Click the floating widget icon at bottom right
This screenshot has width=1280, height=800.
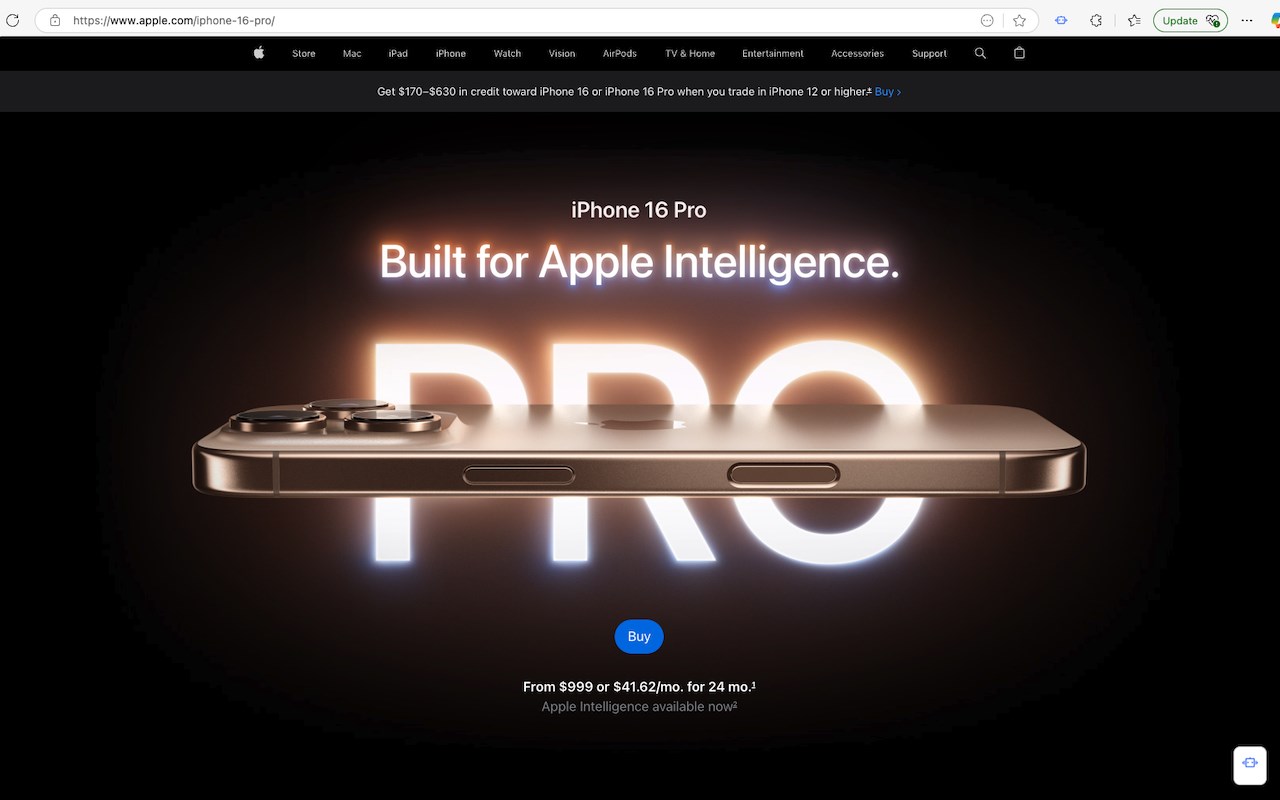point(1250,763)
